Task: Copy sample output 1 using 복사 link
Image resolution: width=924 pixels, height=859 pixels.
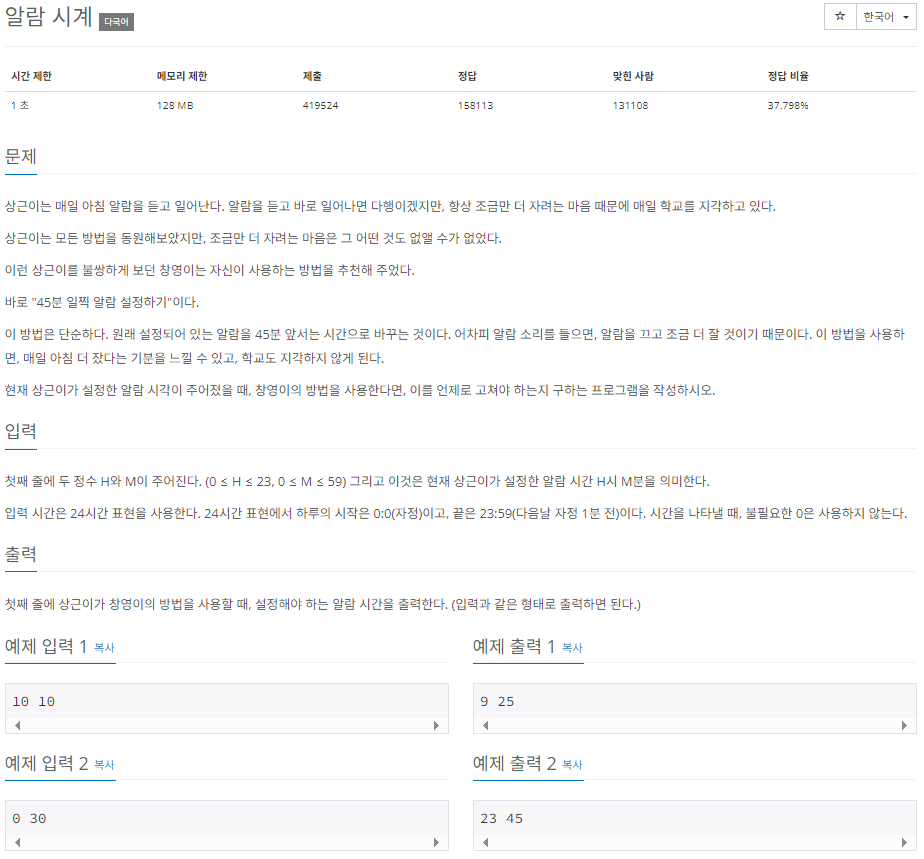Action: point(572,647)
